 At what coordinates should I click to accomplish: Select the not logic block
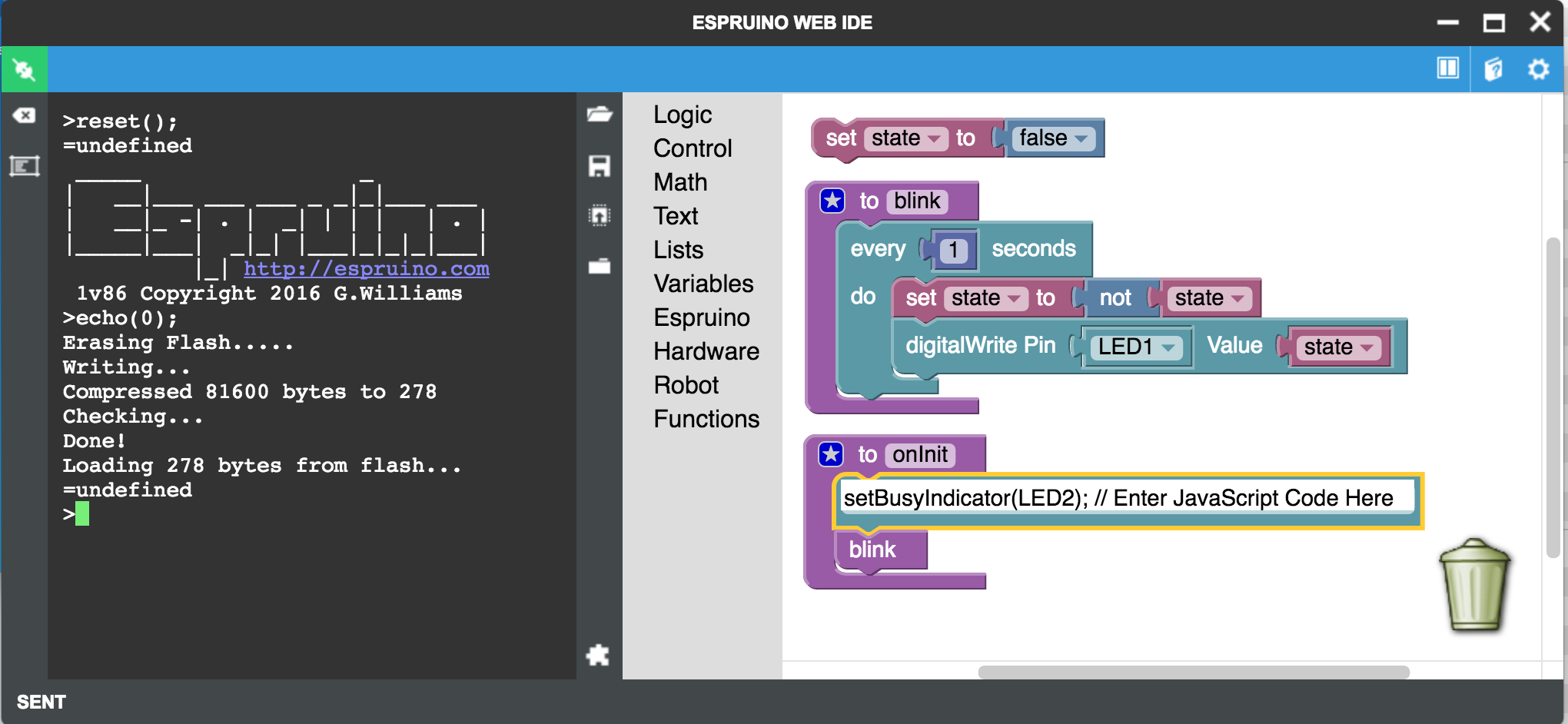[x=1115, y=298]
